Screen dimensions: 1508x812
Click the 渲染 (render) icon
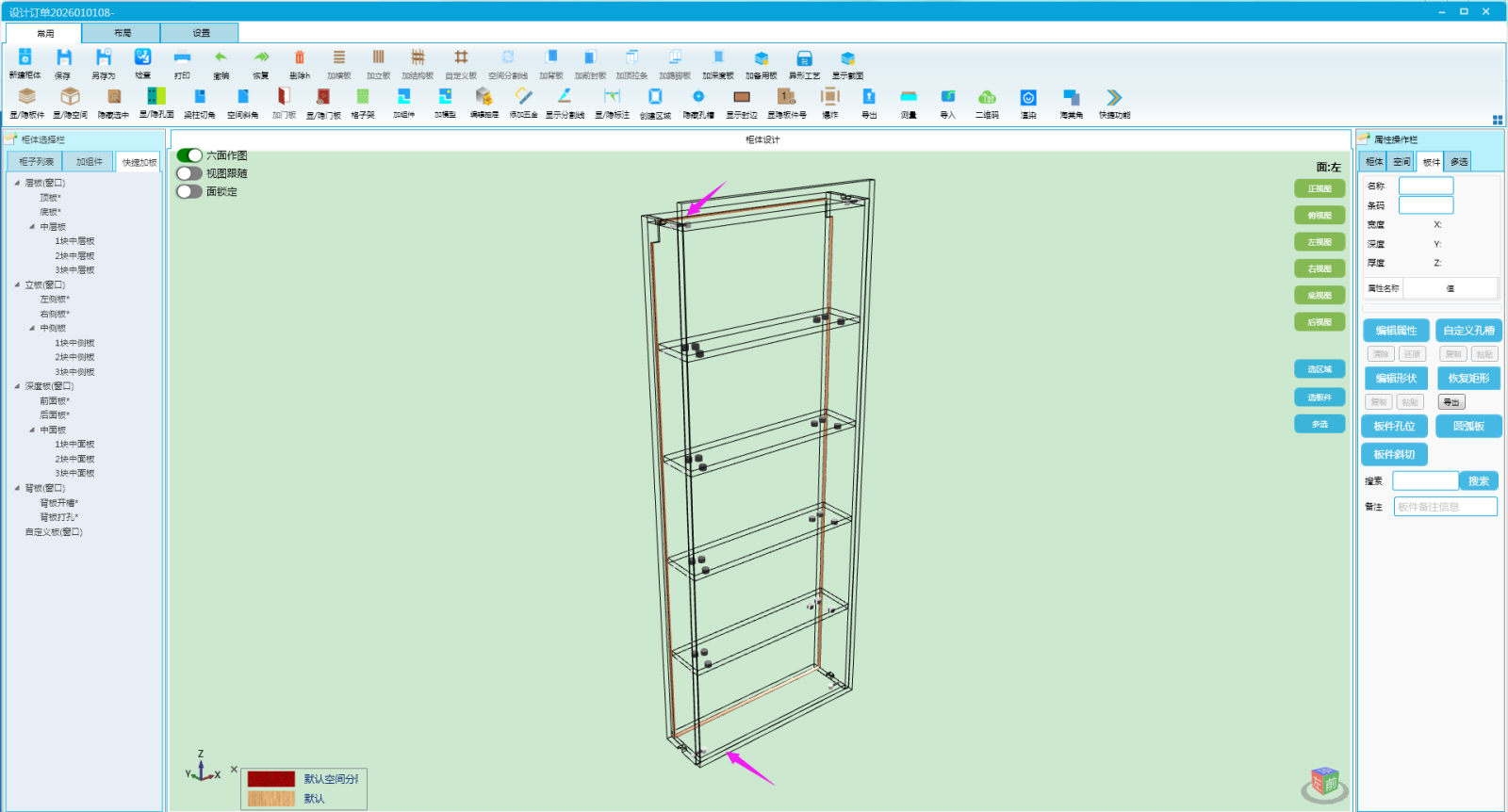pyautogui.click(x=1028, y=96)
